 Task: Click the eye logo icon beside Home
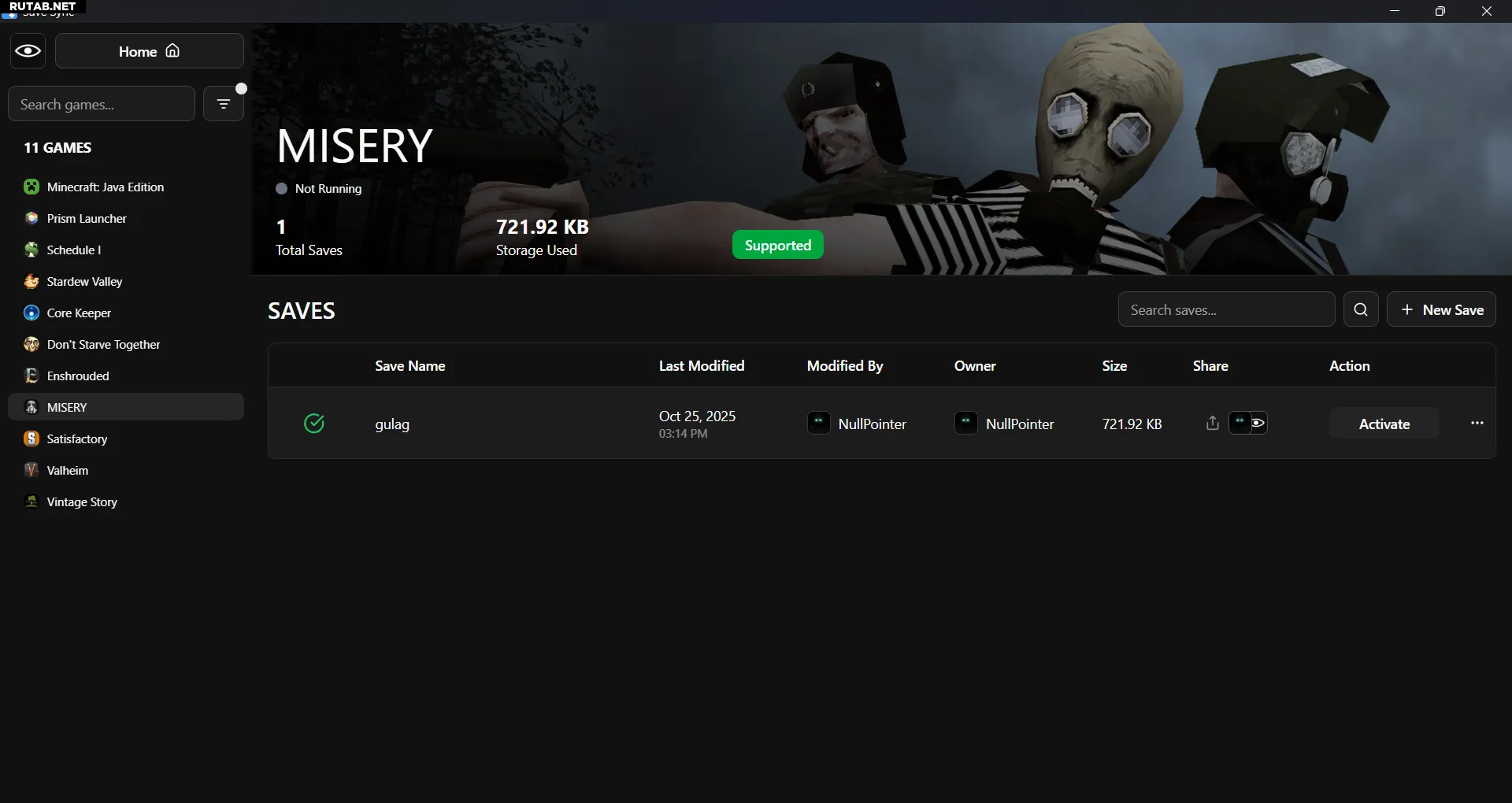(x=28, y=51)
